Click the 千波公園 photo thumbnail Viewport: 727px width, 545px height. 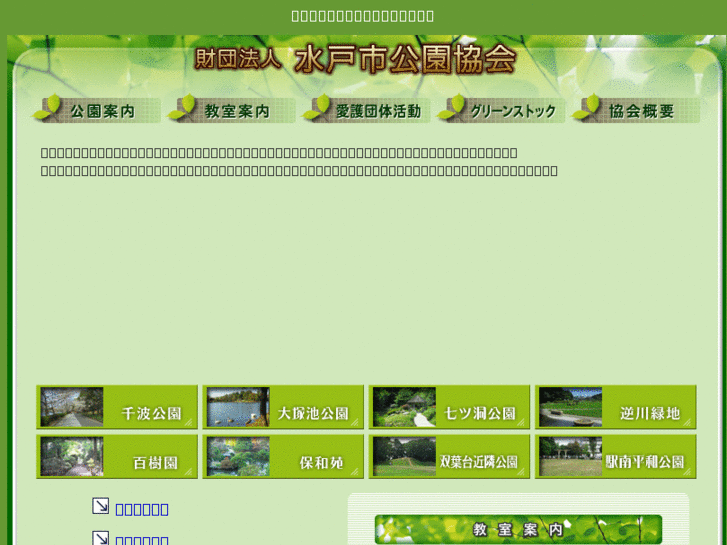pos(72,407)
